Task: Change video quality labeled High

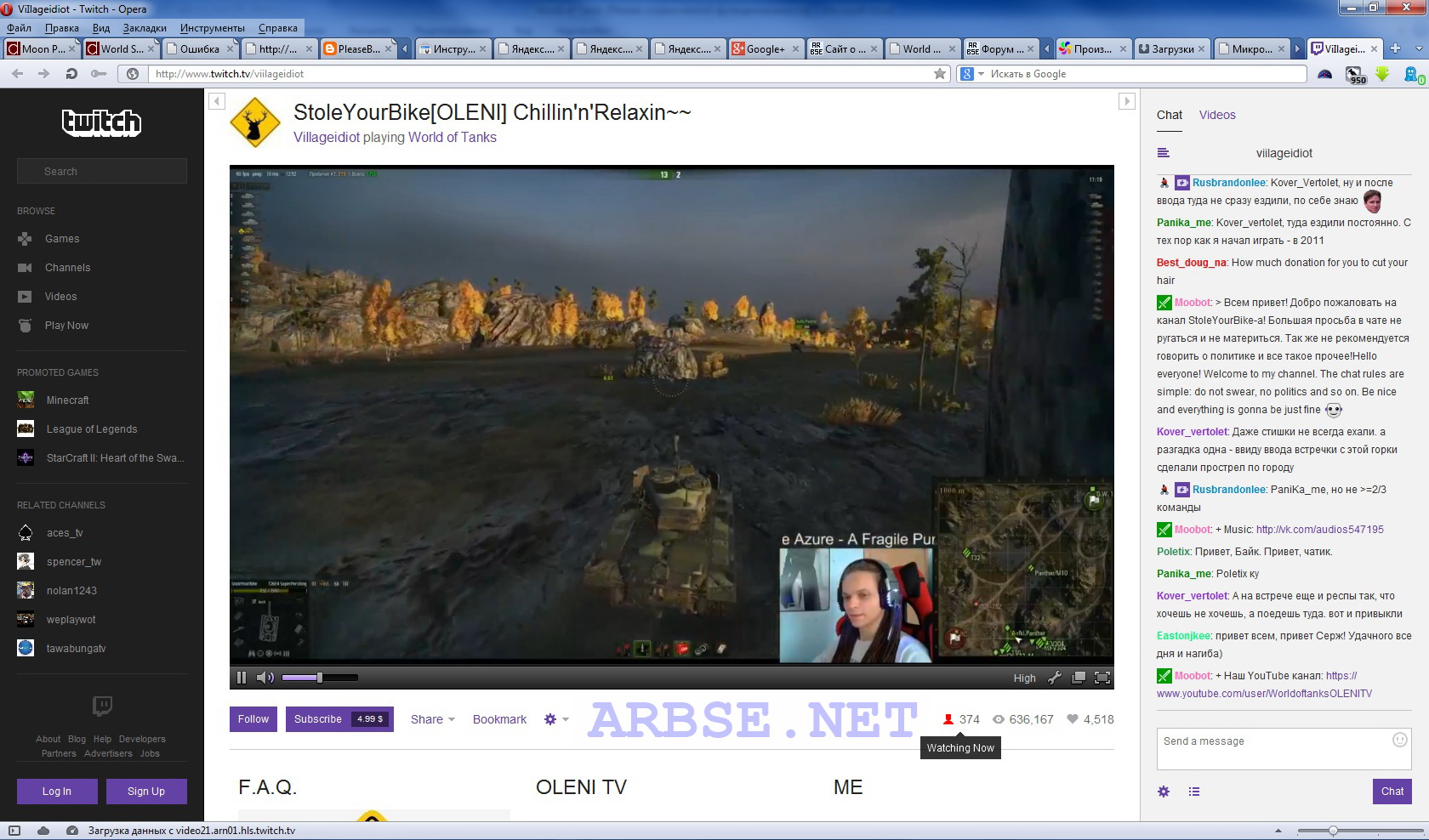Action: (1025, 678)
